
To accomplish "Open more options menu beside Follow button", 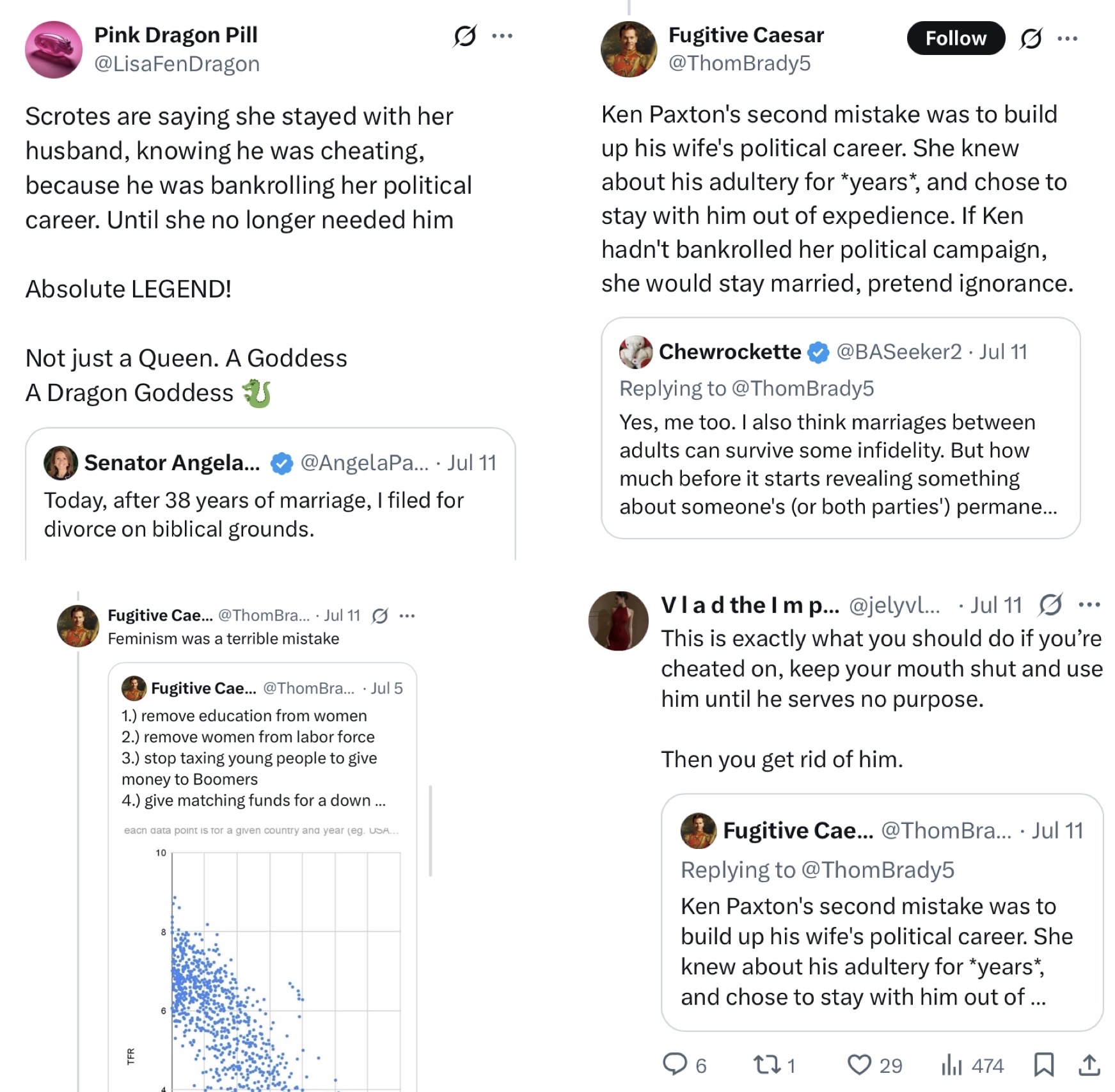I will [x=1068, y=38].
